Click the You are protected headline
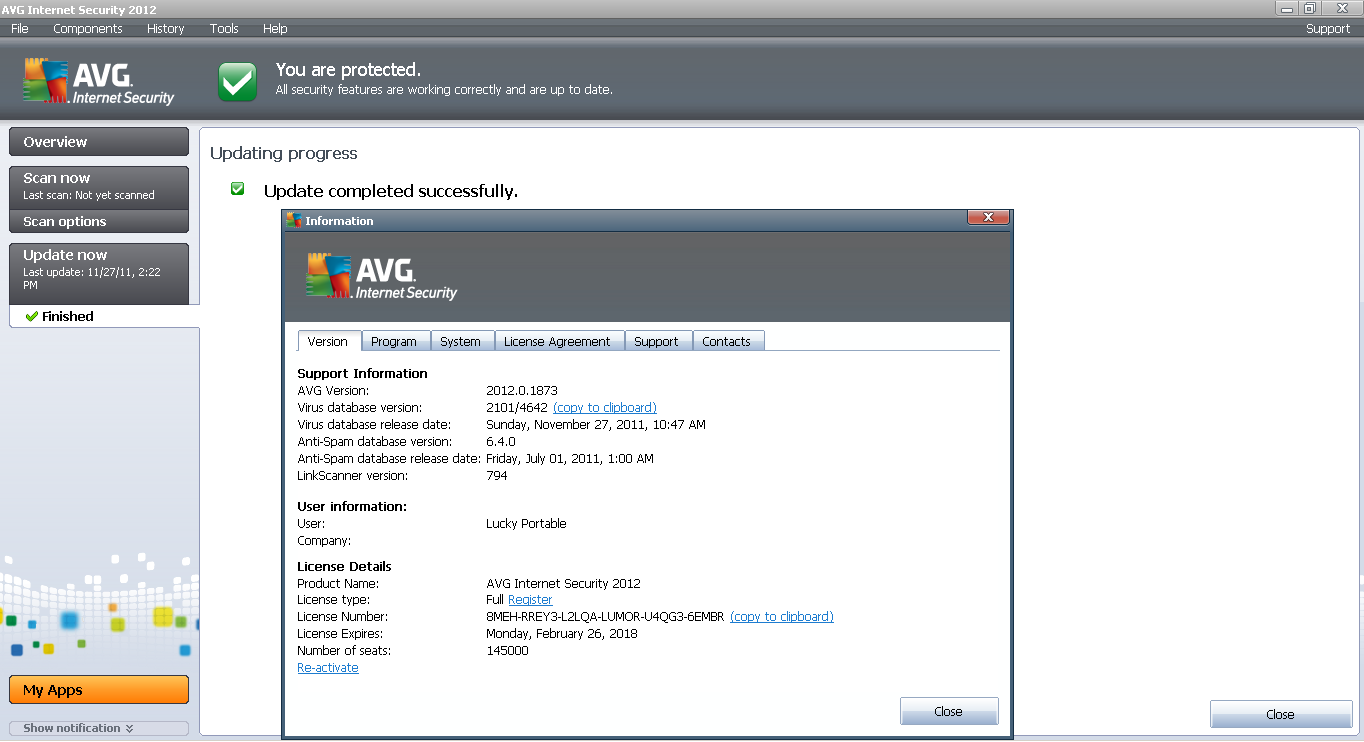This screenshot has width=1364, height=742. coord(348,70)
